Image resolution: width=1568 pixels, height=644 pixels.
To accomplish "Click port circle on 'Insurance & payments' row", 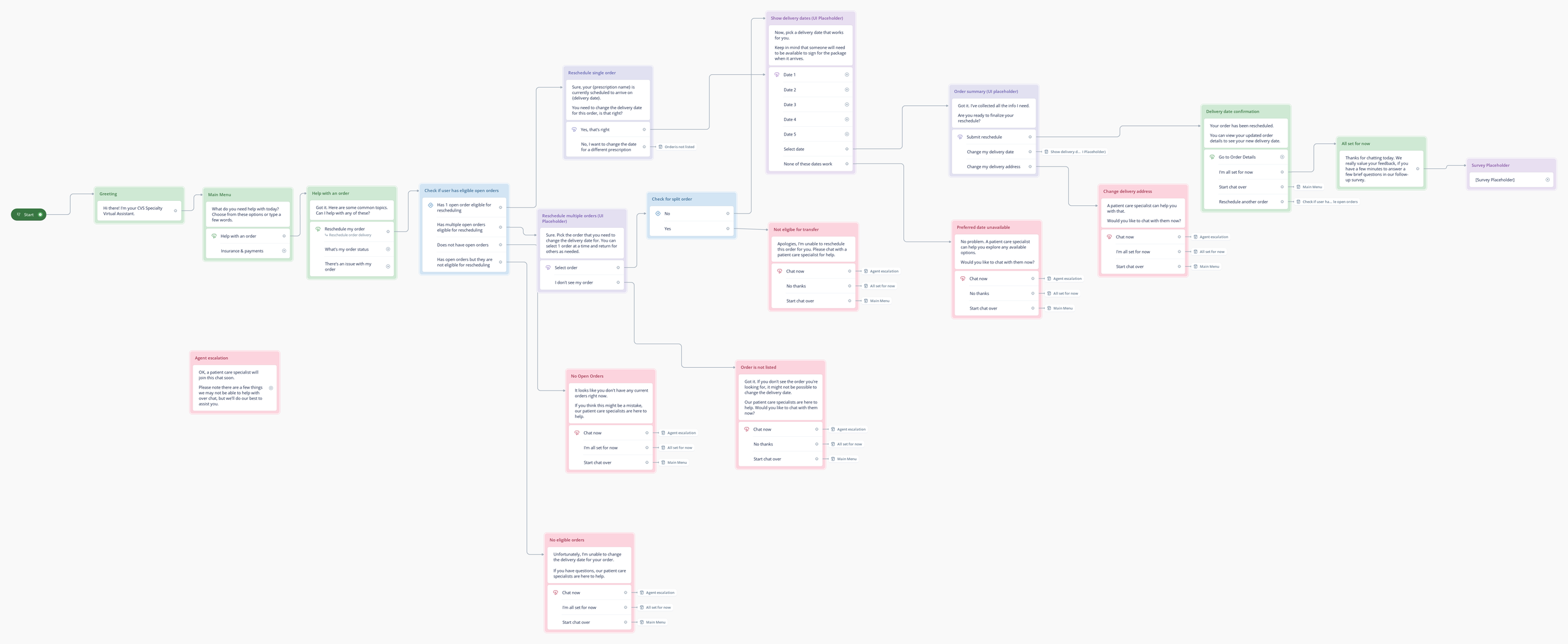I will coord(284,251).
